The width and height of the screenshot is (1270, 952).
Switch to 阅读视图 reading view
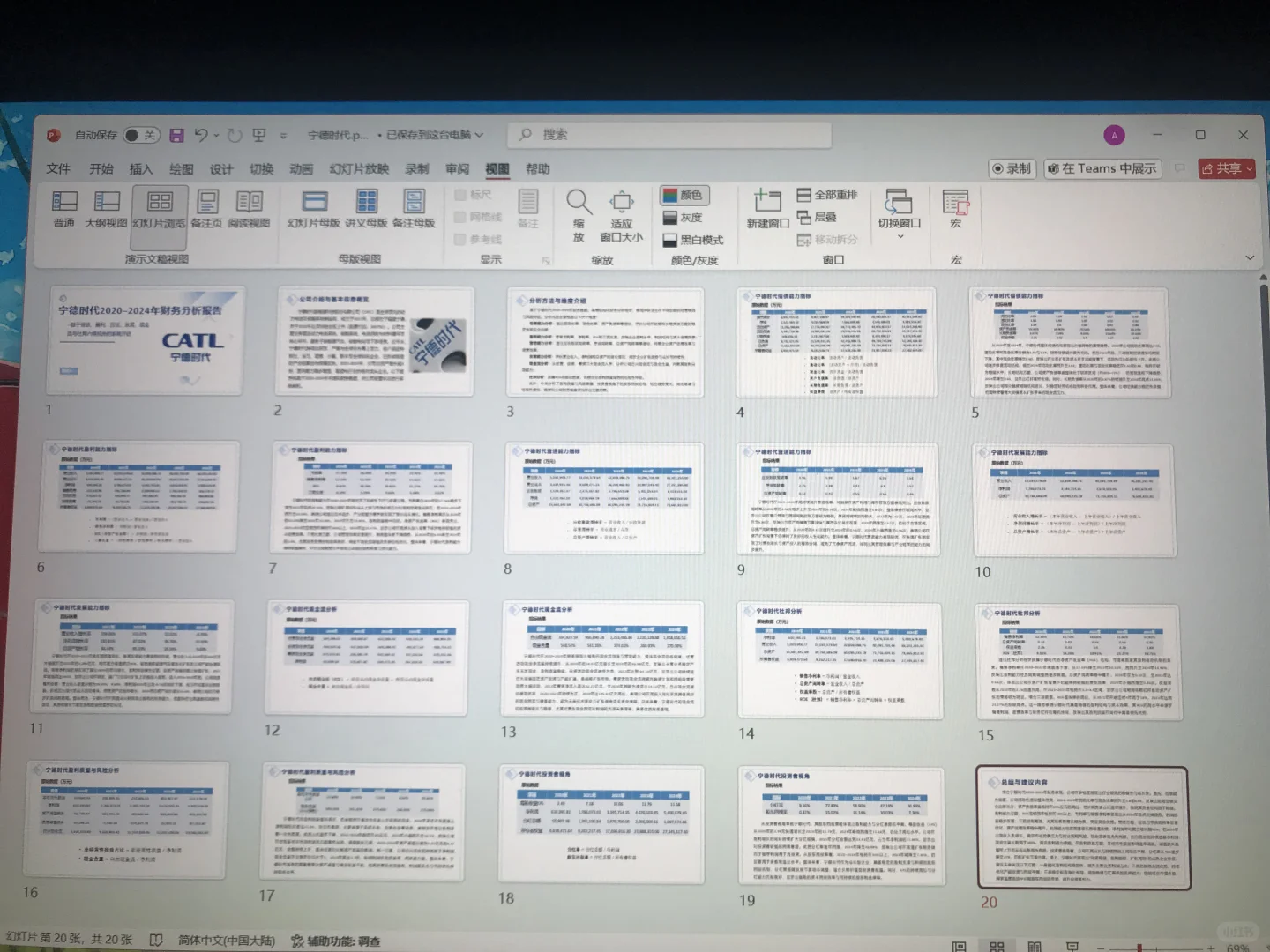(x=250, y=210)
